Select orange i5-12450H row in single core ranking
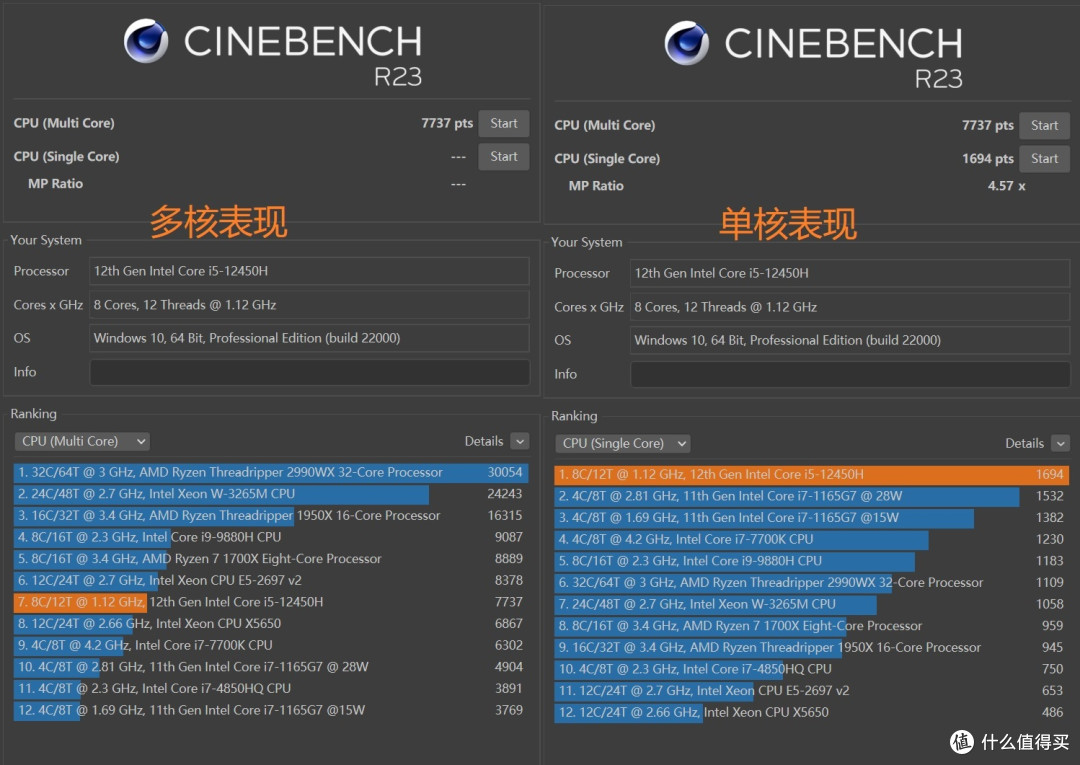This screenshot has height=765, width=1080. (x=811, y=474)
